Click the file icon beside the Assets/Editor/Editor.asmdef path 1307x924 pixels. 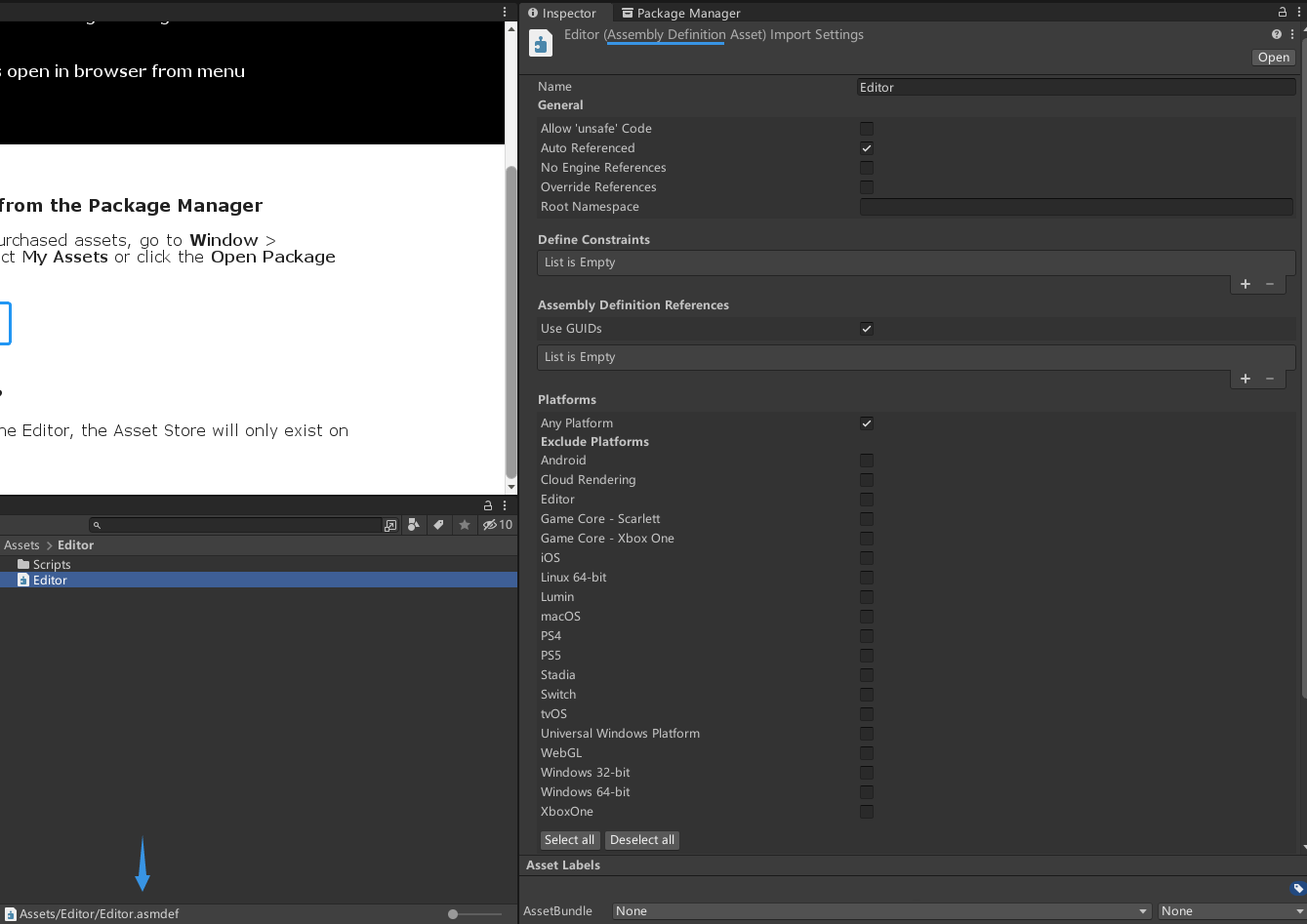(11, 914)
